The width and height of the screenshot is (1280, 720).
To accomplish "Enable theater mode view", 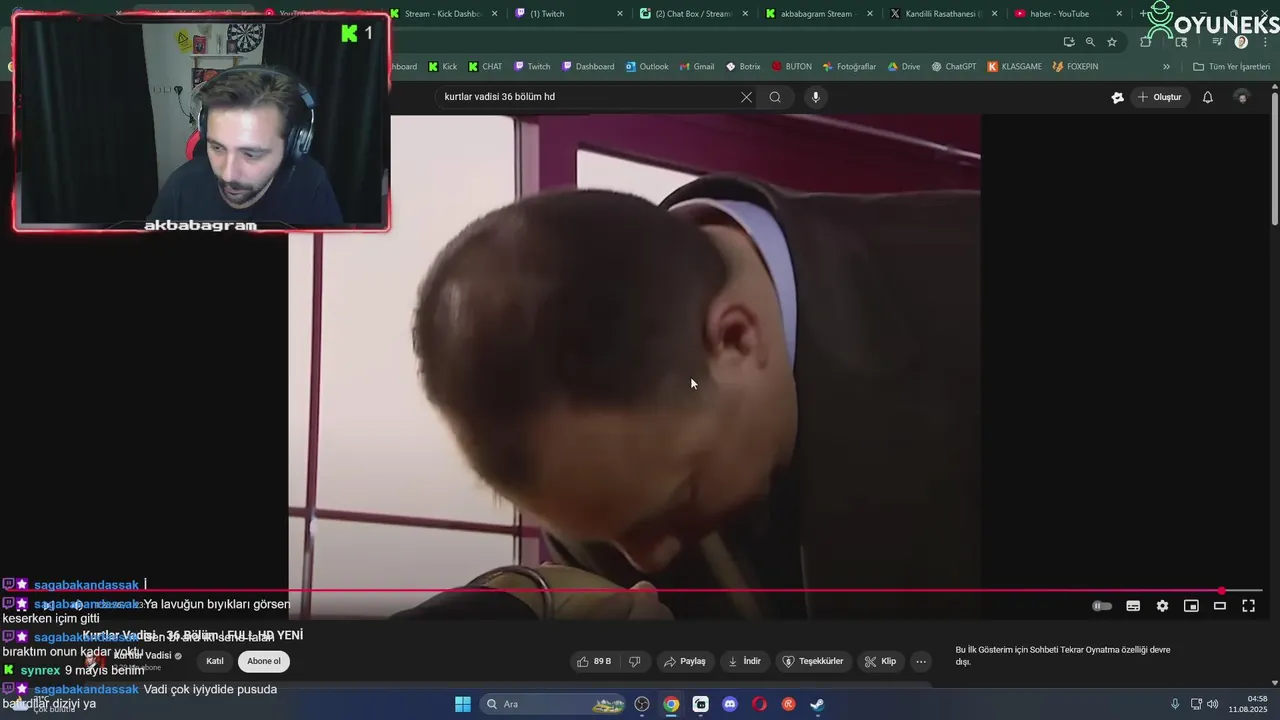I will 1220,606.
